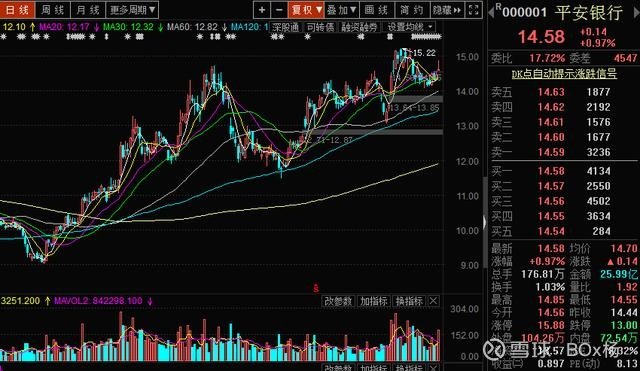This screenshot has width=640, height=371.
Task: Click the 卖五 price 14.63
Action: click(551, 92)
